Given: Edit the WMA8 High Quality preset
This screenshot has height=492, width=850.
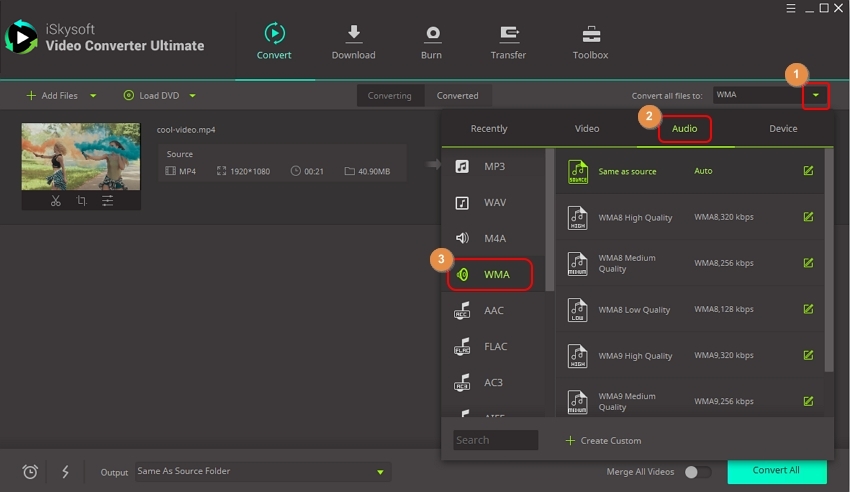Looking at the screenshot, I should point(808,217).
